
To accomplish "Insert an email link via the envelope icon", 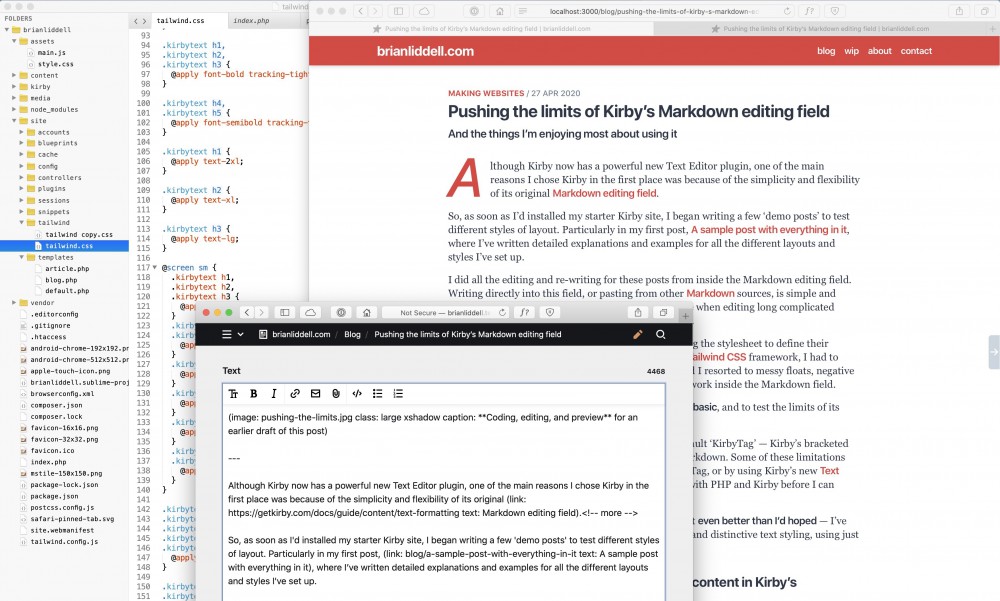I will pyautogui.click(x=315, y=394).
